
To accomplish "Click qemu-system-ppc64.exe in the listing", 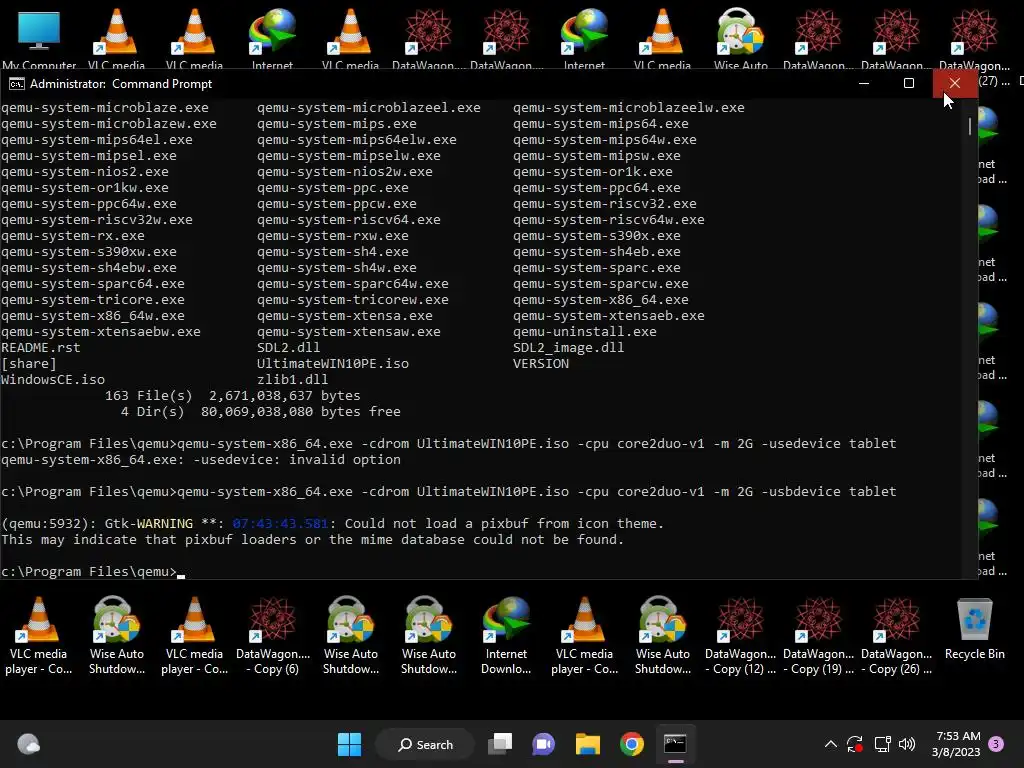I will (x=596, y=187).
